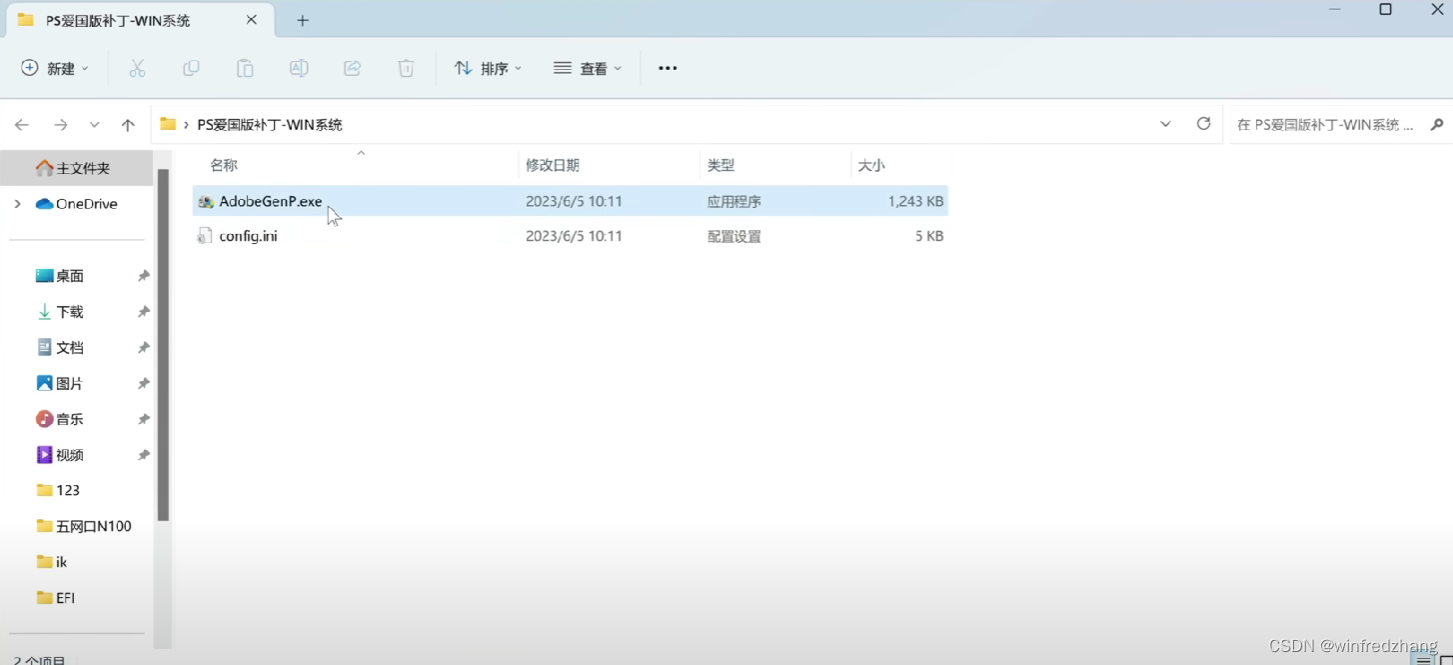Expand the OneDrive tree node
This screenshot has width=1453, height=665.
click(17, 204)
